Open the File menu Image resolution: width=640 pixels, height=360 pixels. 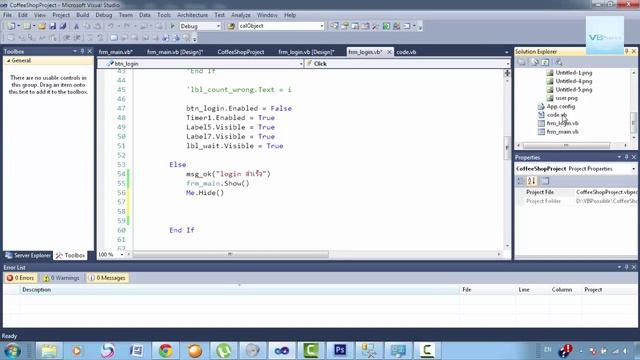point(7,15)
